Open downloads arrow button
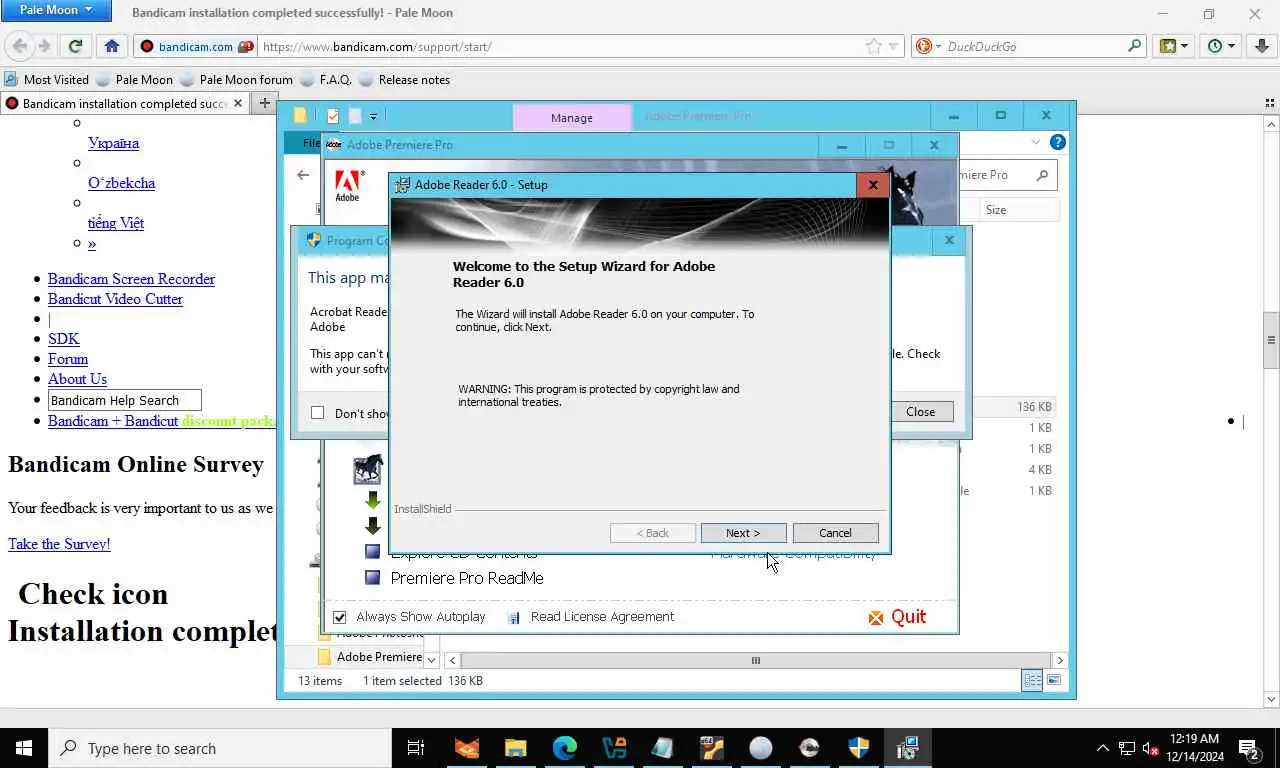The image size is (1280, 768). [1262, 46]
